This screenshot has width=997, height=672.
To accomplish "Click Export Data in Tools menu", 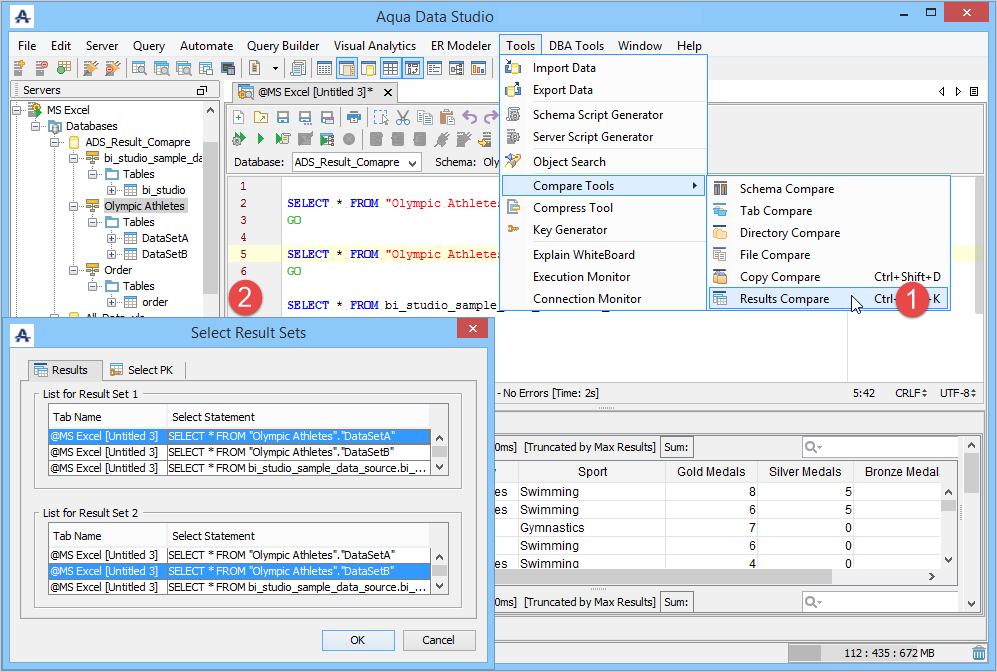I will [x=563, y=90].
